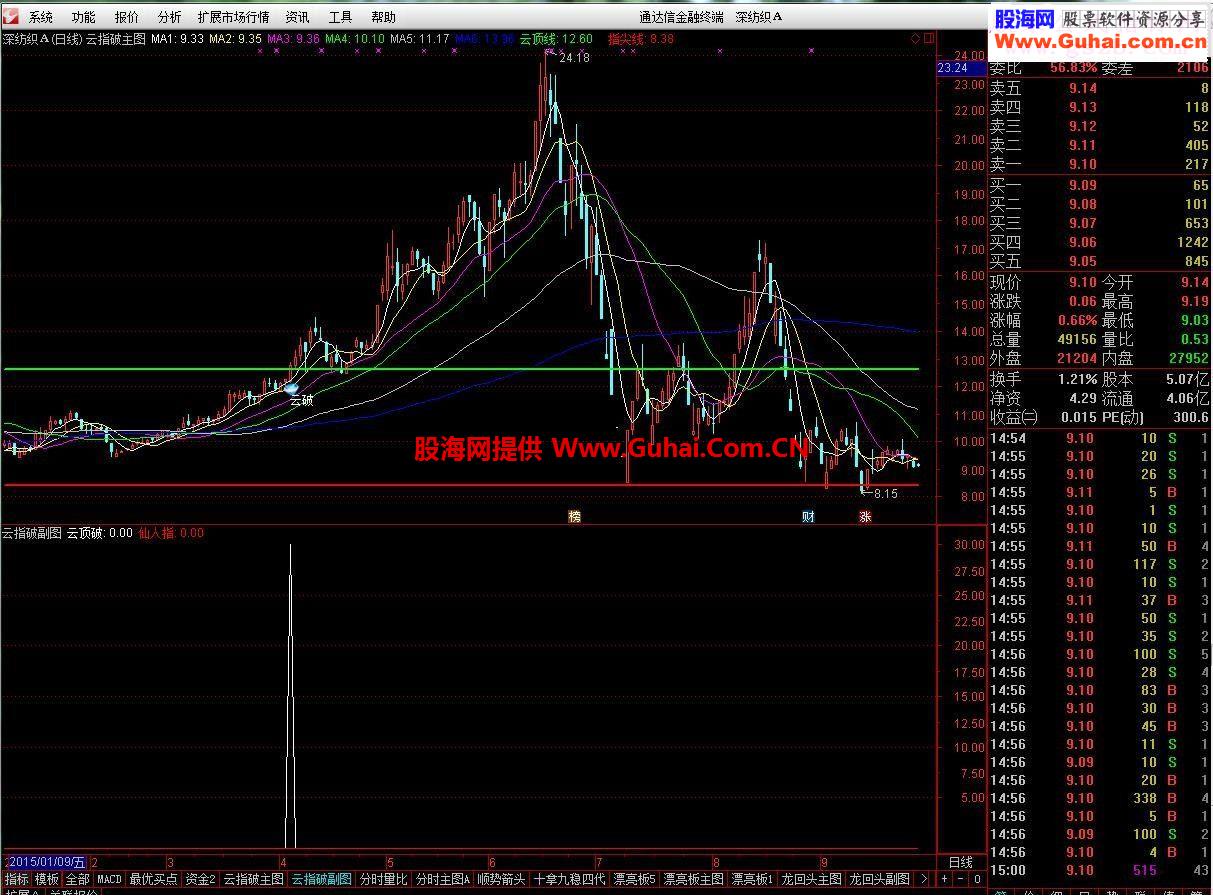This screenshot has height=895, width=1213.
Task: Click the 云顶线: 12.60 indicator label
Action: click(x=556, y=39)
